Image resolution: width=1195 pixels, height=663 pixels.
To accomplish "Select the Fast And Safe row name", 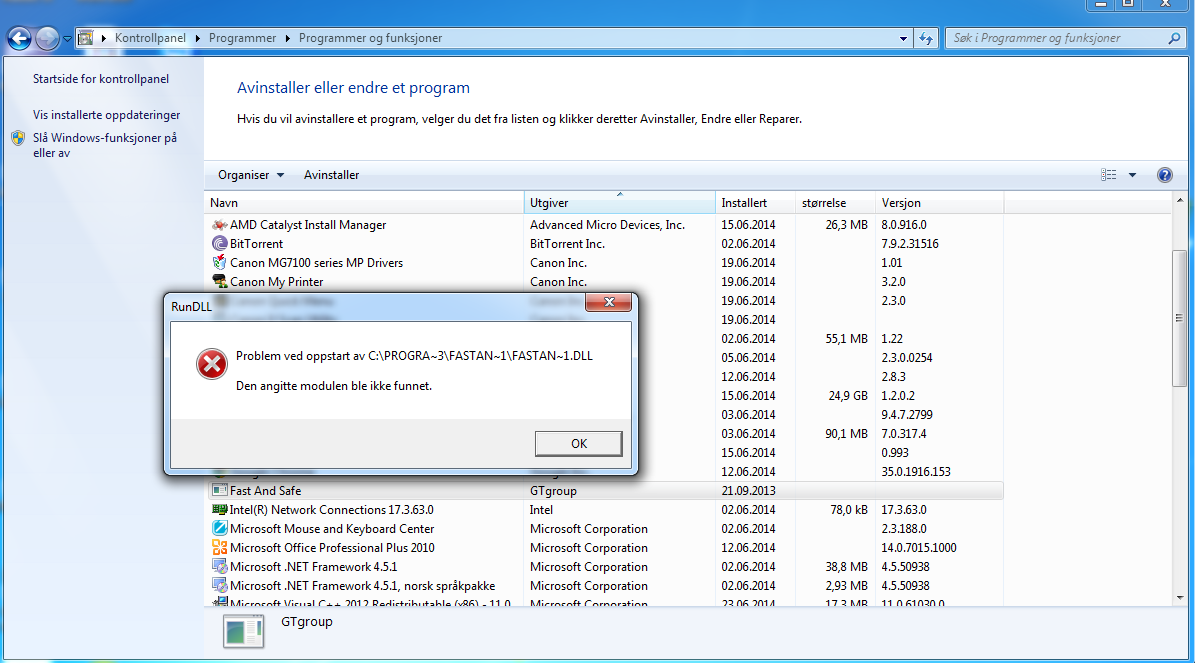I will tap(265, 491).
